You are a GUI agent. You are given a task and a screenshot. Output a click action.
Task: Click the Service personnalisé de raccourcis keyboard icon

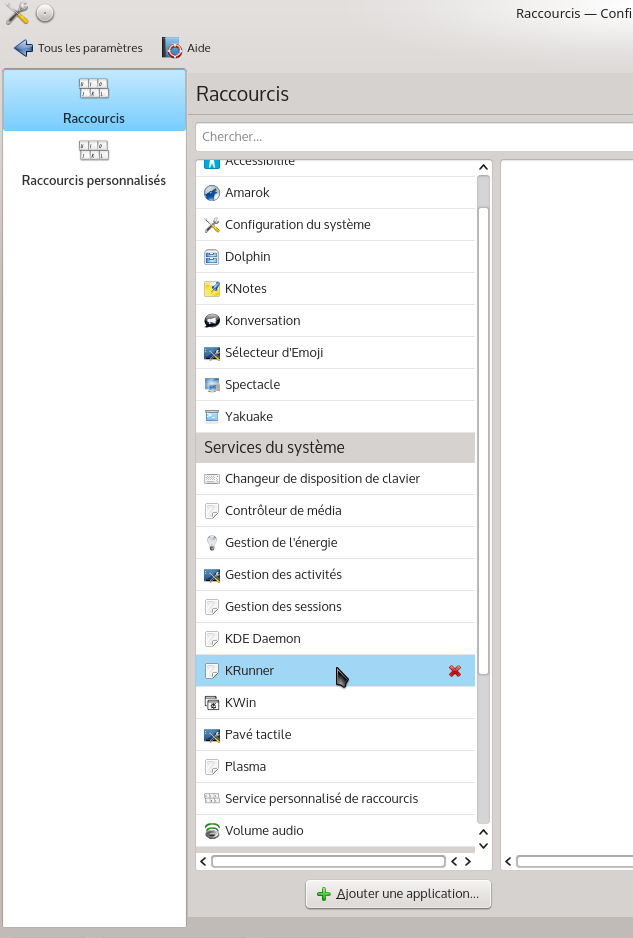point(212,799)
